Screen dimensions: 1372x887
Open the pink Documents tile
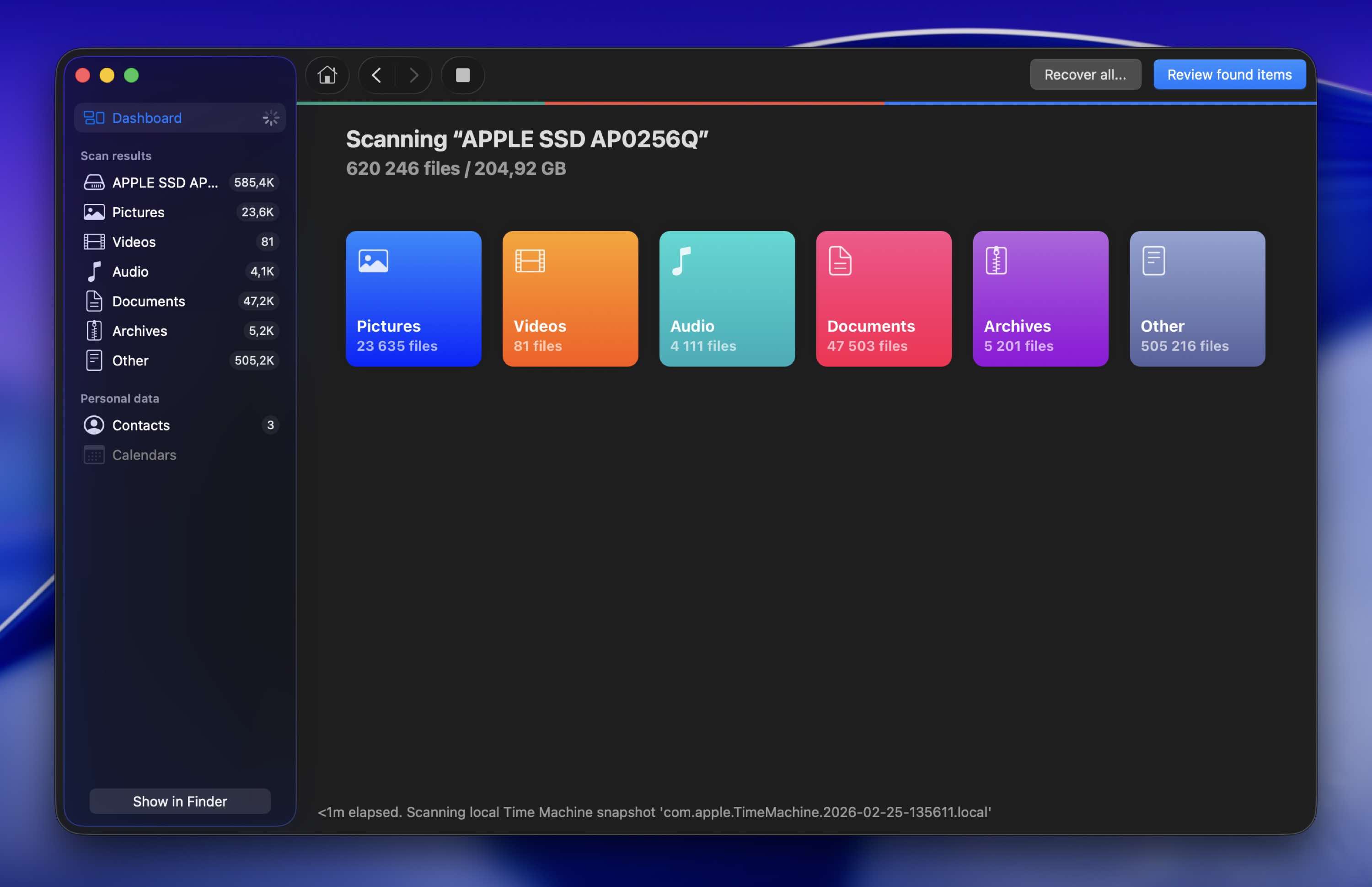(x=883, y=298)
